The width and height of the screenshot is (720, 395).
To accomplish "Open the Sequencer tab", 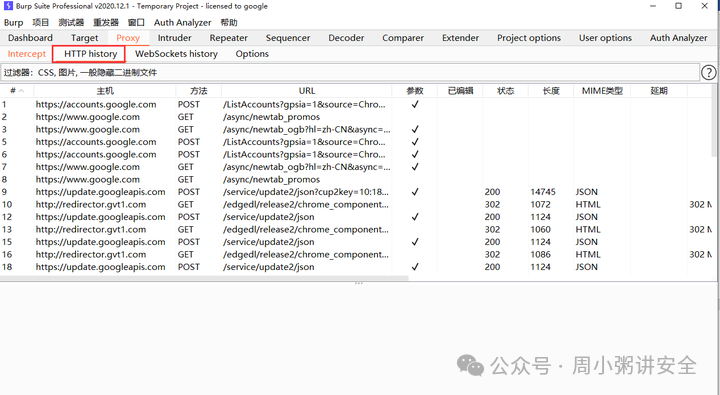I will tap(288, 38).
